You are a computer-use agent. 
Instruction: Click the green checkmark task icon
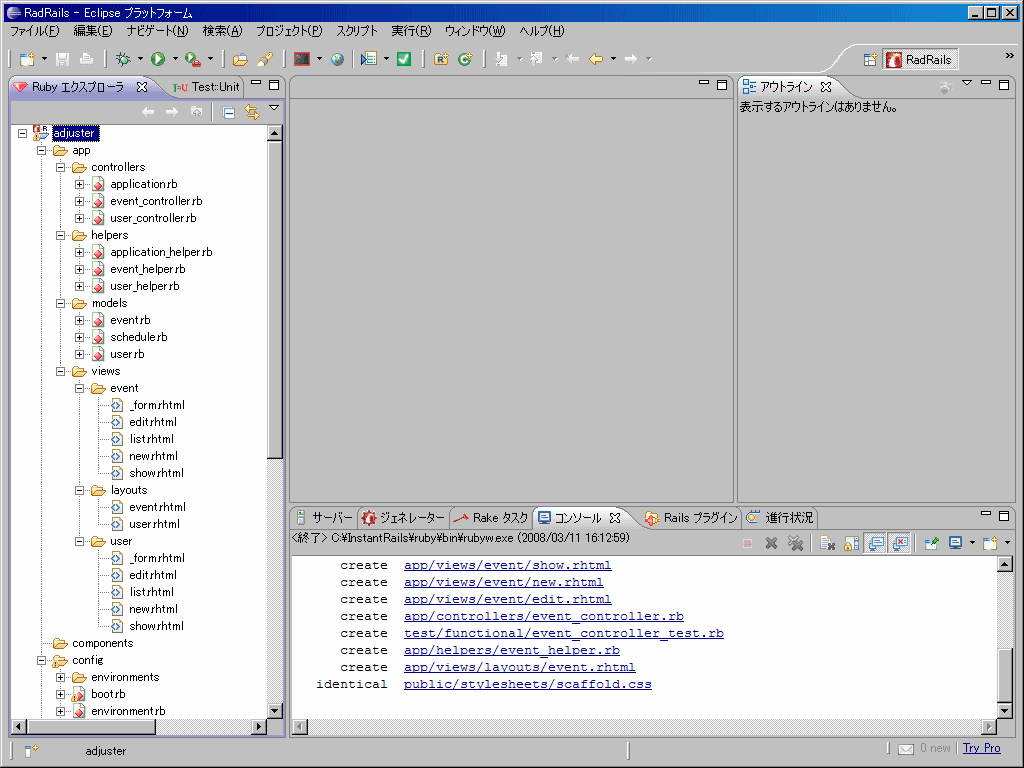404,59
